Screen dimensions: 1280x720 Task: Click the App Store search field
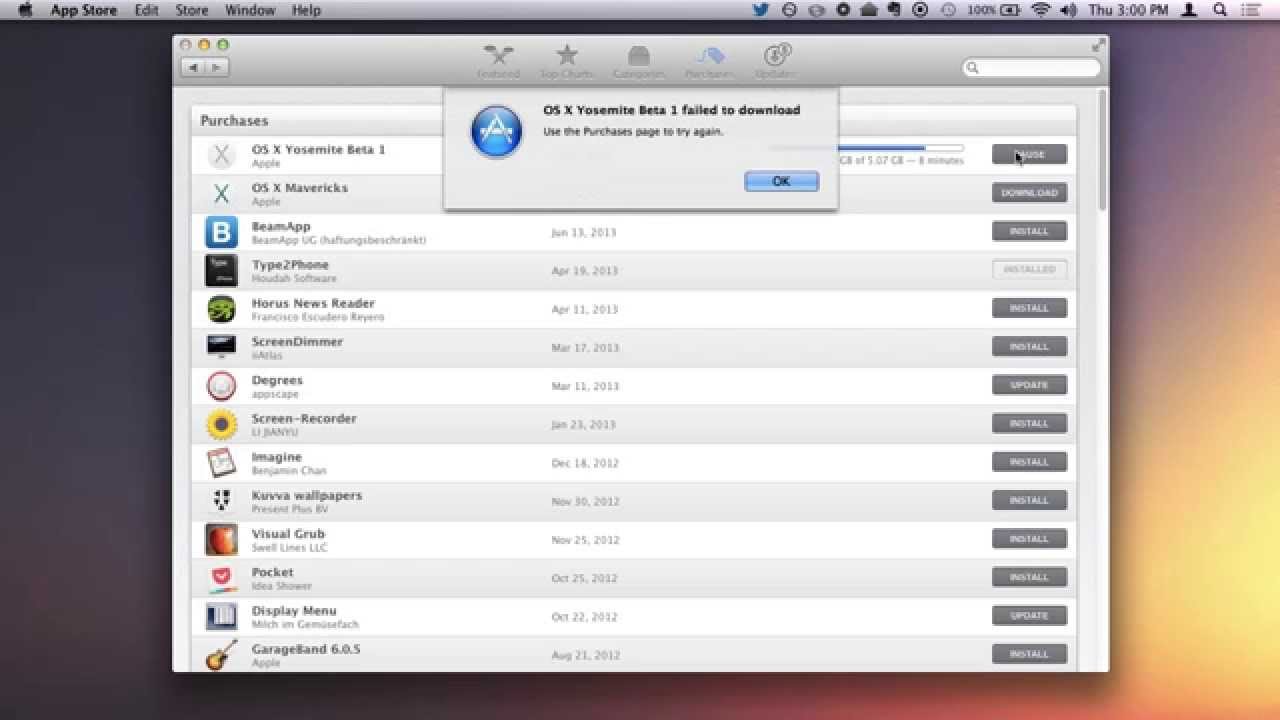coord(1031,67)
